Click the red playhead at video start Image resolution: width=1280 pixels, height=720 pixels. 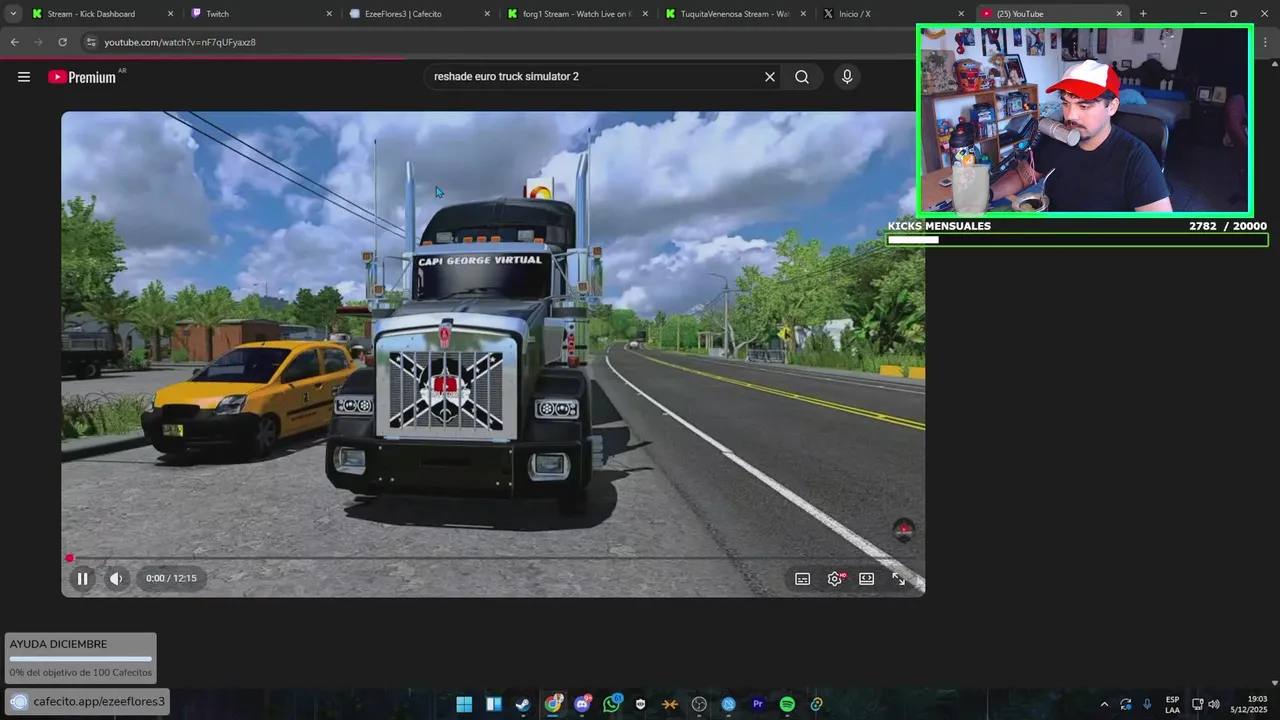tap(69, 558)
